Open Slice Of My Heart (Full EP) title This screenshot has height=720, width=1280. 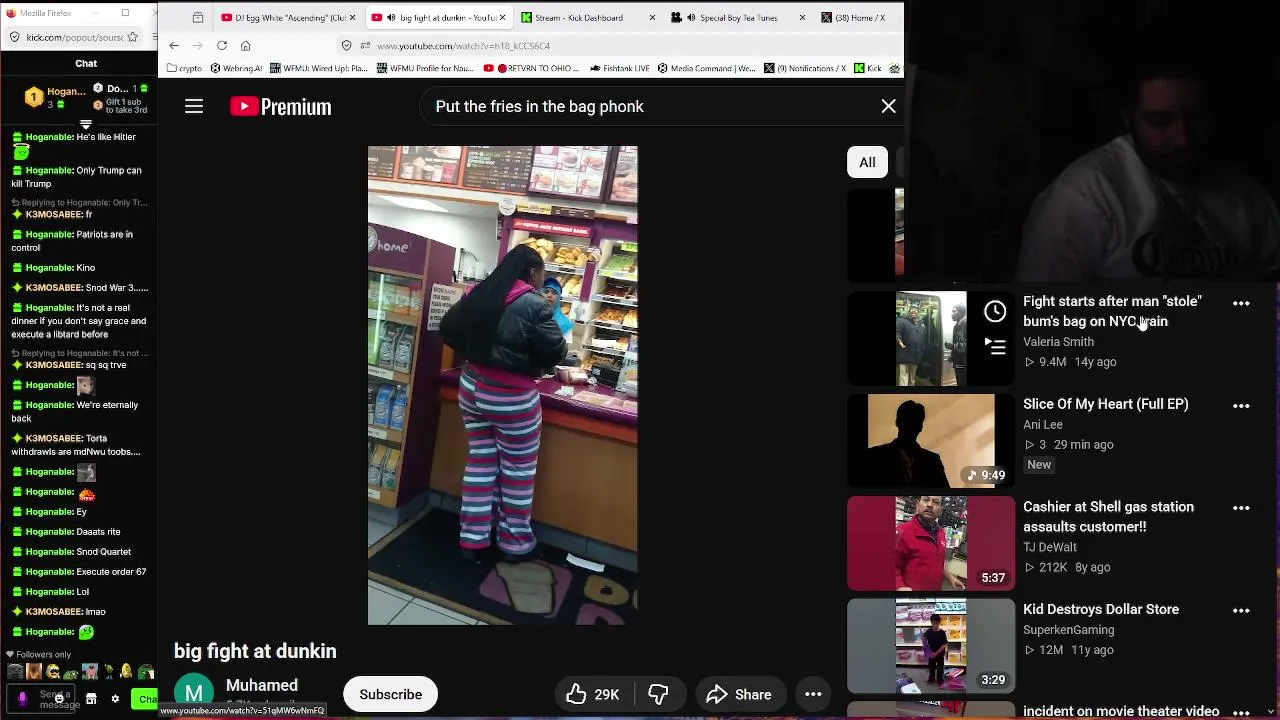(1106, 404)
